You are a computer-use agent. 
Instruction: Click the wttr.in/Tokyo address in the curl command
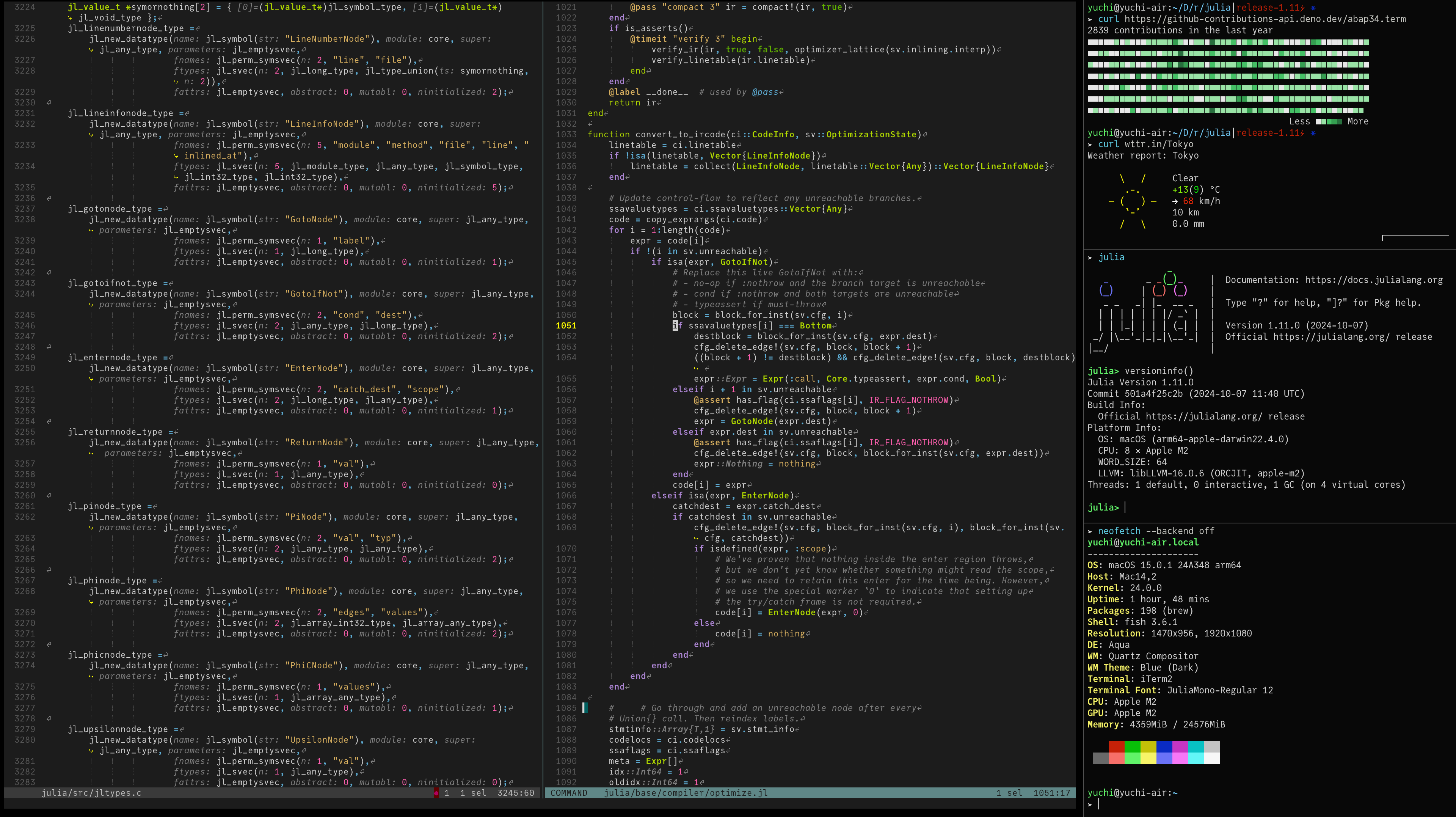[1159, 144]
